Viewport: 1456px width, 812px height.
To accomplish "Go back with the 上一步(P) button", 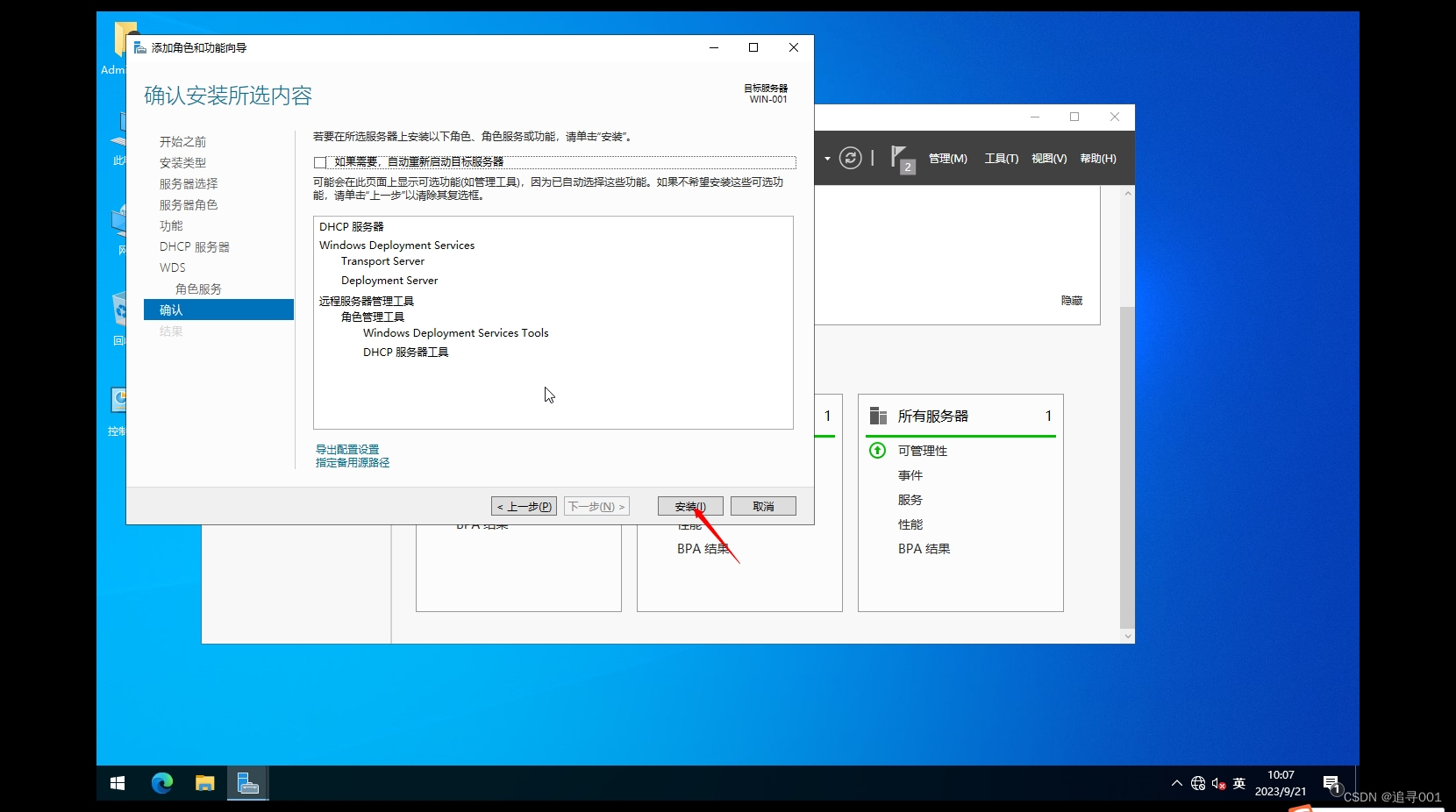I will click(524, 506).
